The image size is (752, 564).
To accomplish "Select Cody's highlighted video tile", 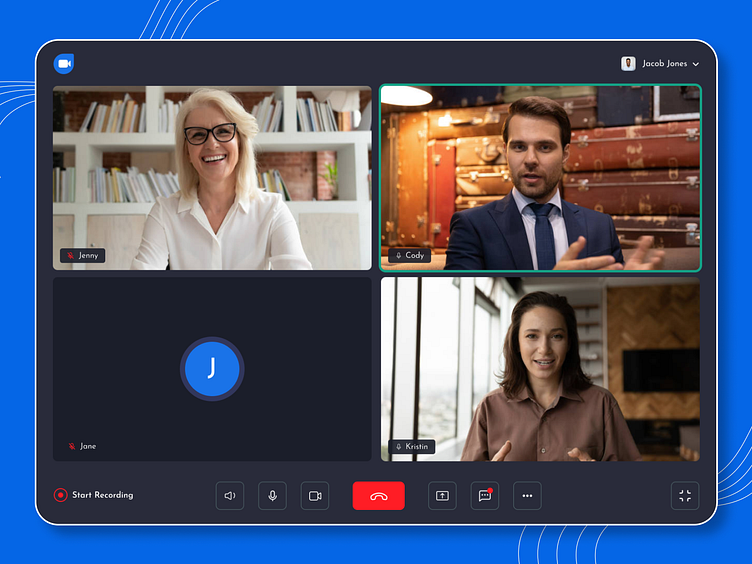I will [x=540, y=177].
